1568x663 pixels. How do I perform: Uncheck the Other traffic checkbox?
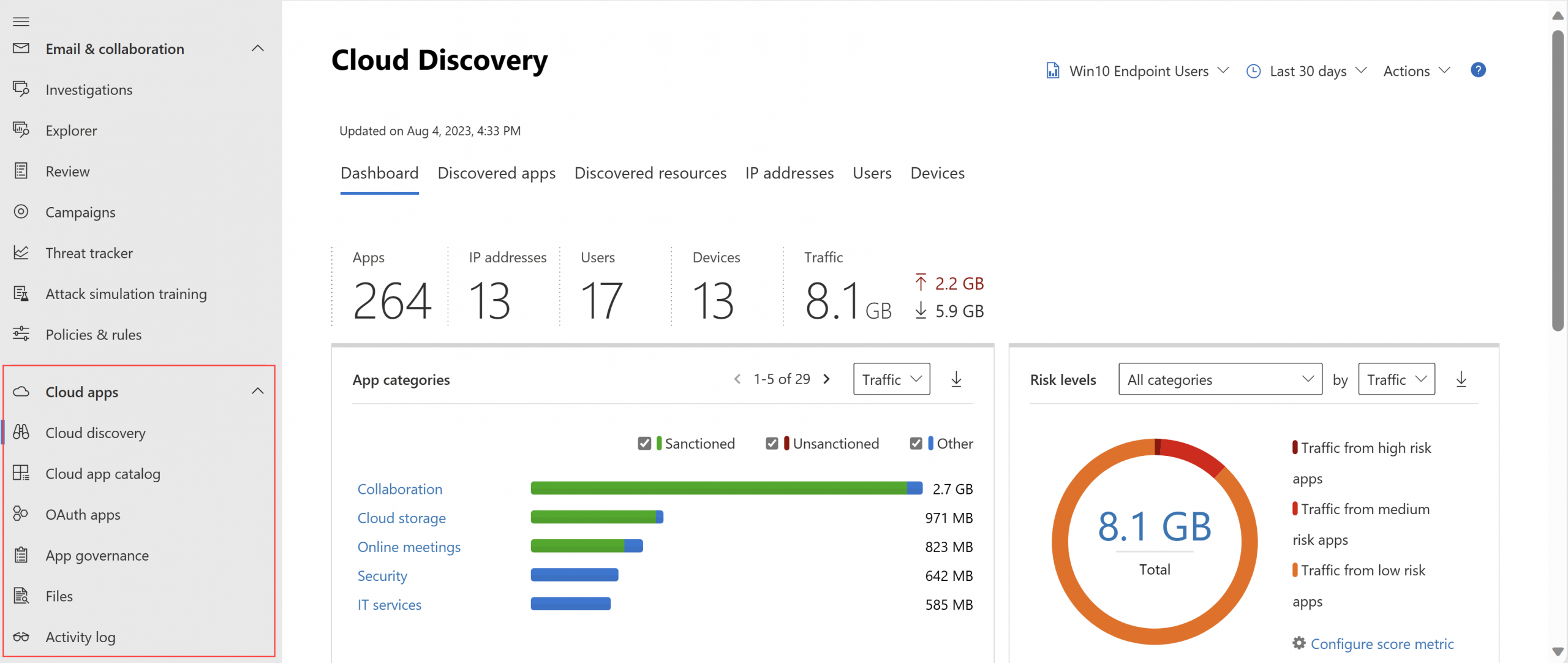pyautogui.click(x=916, y=443)
